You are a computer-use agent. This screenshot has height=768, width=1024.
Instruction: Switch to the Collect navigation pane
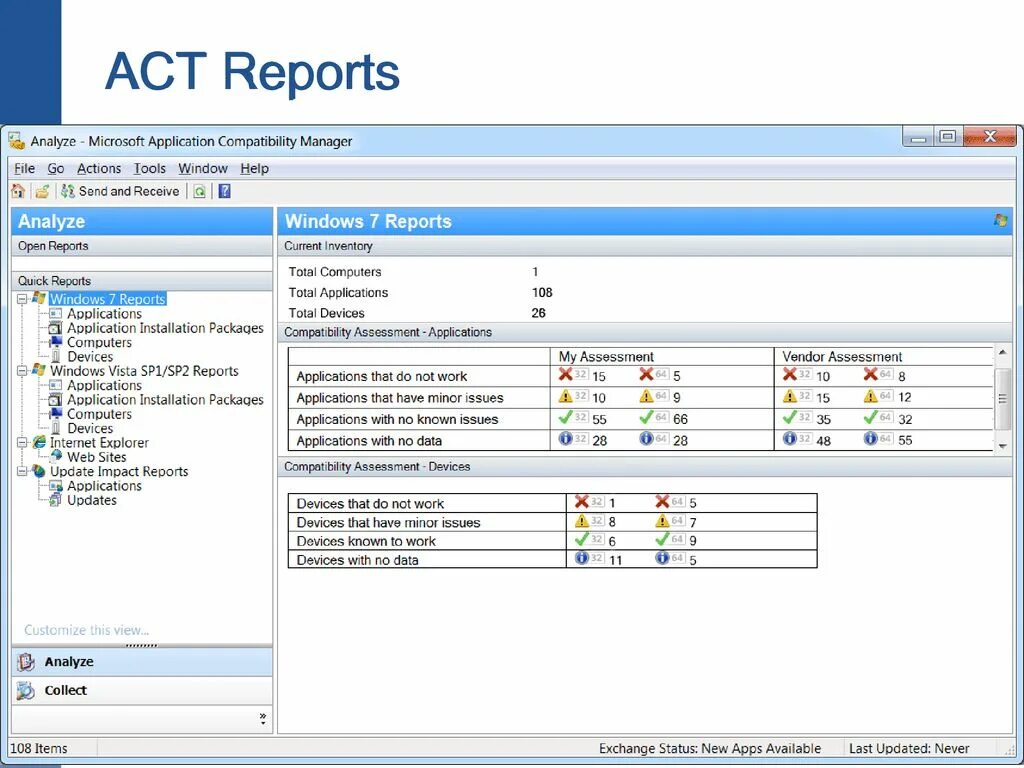(142, 690)
